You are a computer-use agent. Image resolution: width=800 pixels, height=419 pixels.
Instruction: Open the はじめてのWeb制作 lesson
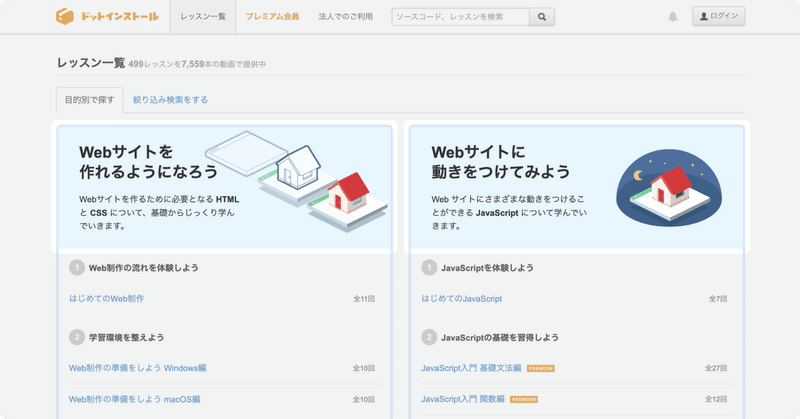coord(107,299)
